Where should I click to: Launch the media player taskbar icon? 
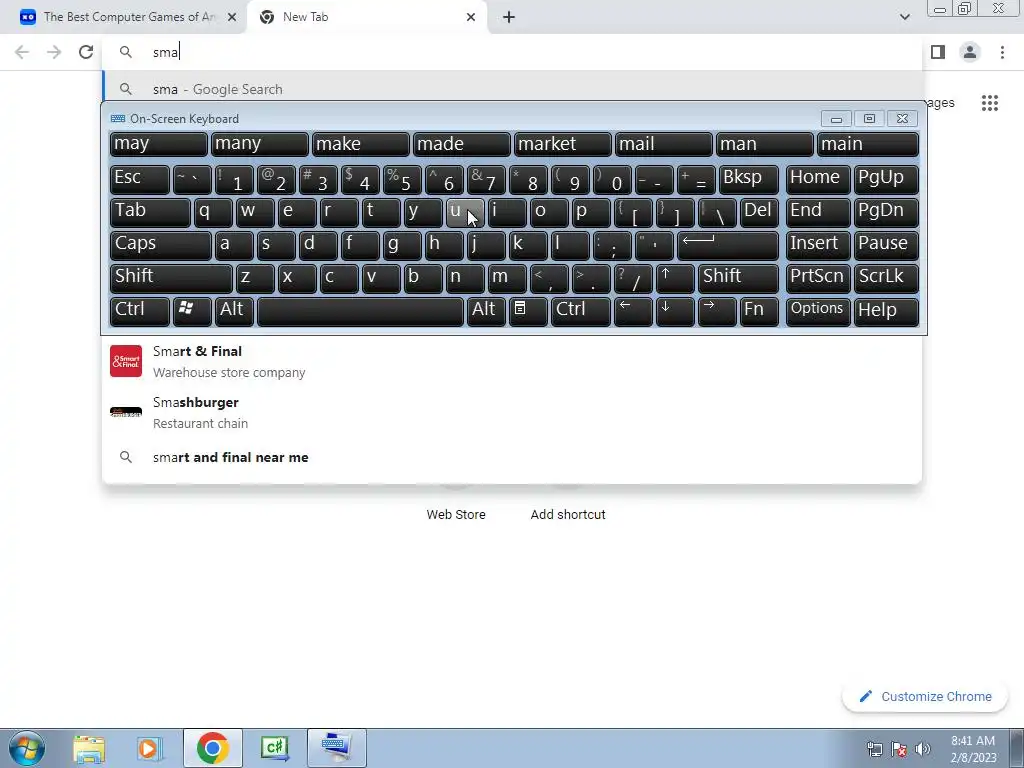(x=149, y=748)
